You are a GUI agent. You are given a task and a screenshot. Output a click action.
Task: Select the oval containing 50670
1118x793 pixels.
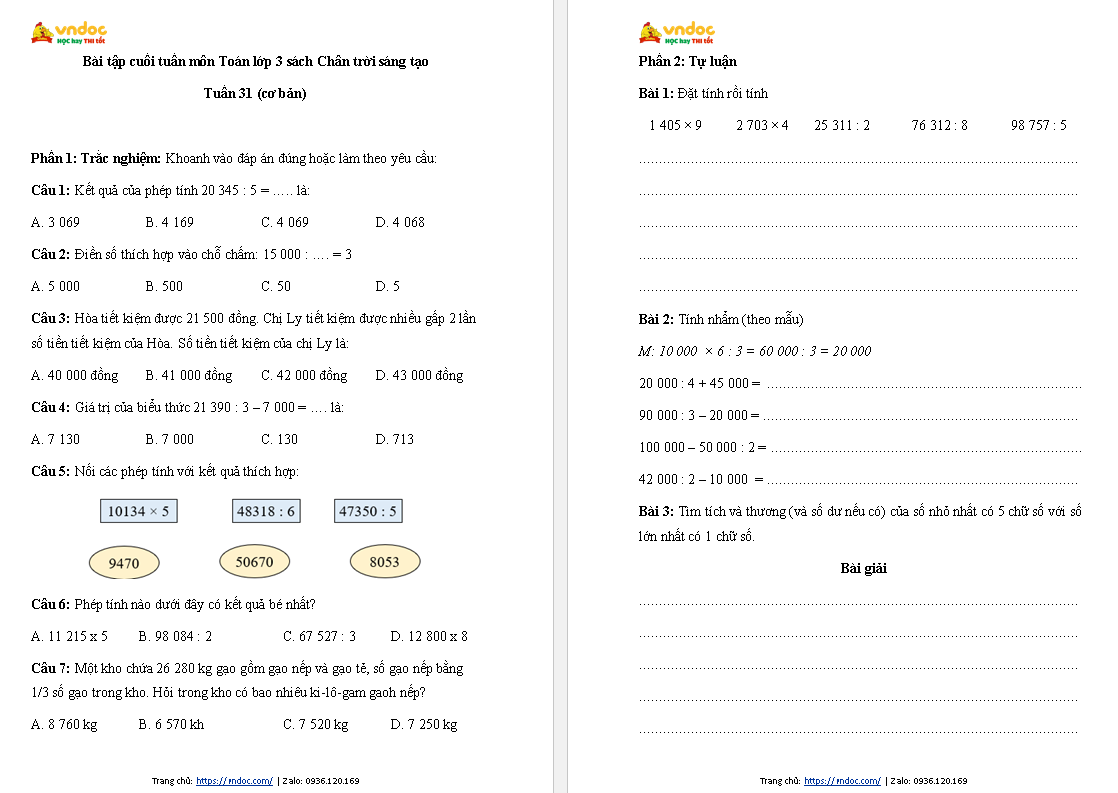pyautogui.click(x=254, y=562)
